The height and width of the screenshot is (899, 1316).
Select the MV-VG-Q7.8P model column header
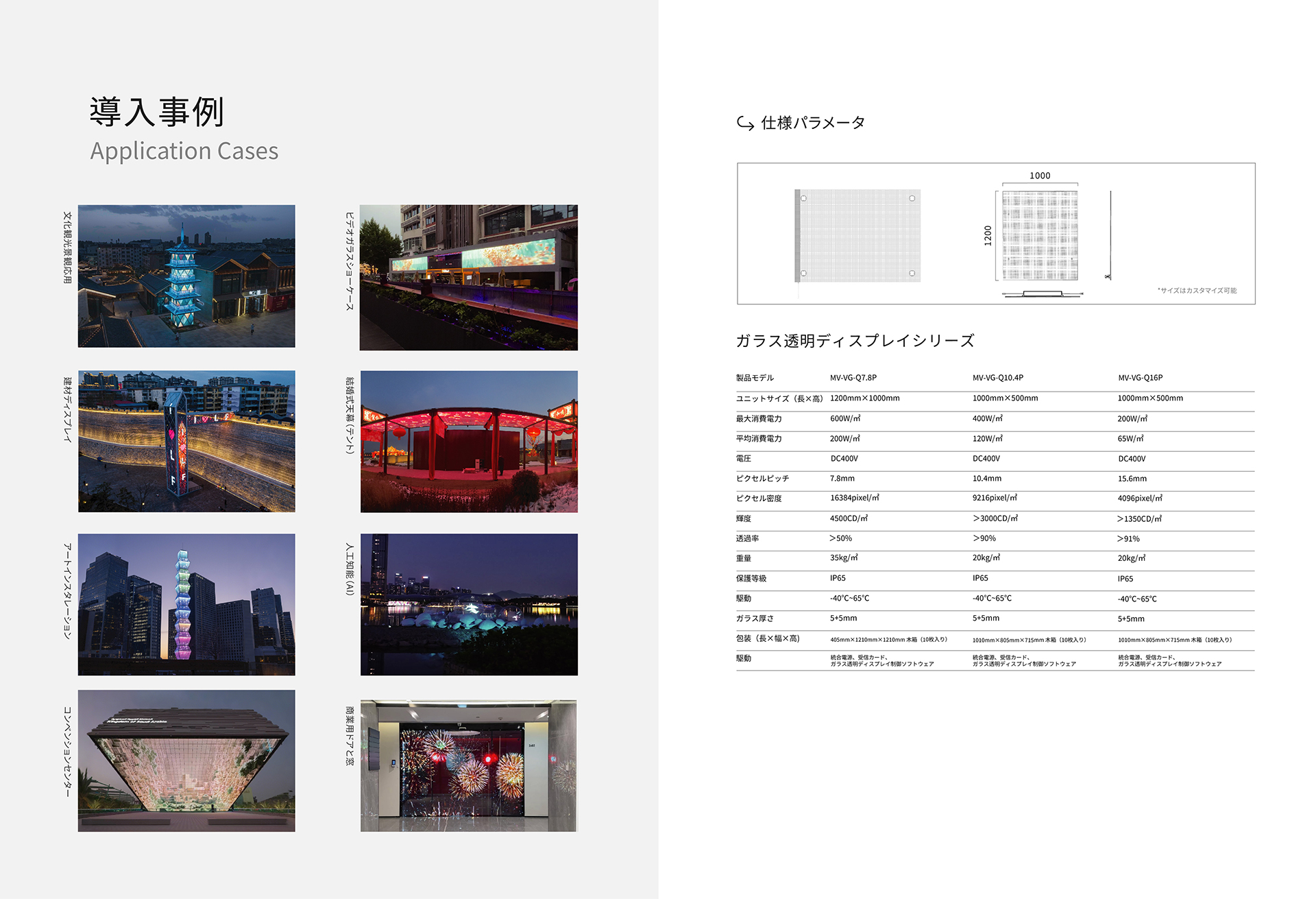coord(853,378)
